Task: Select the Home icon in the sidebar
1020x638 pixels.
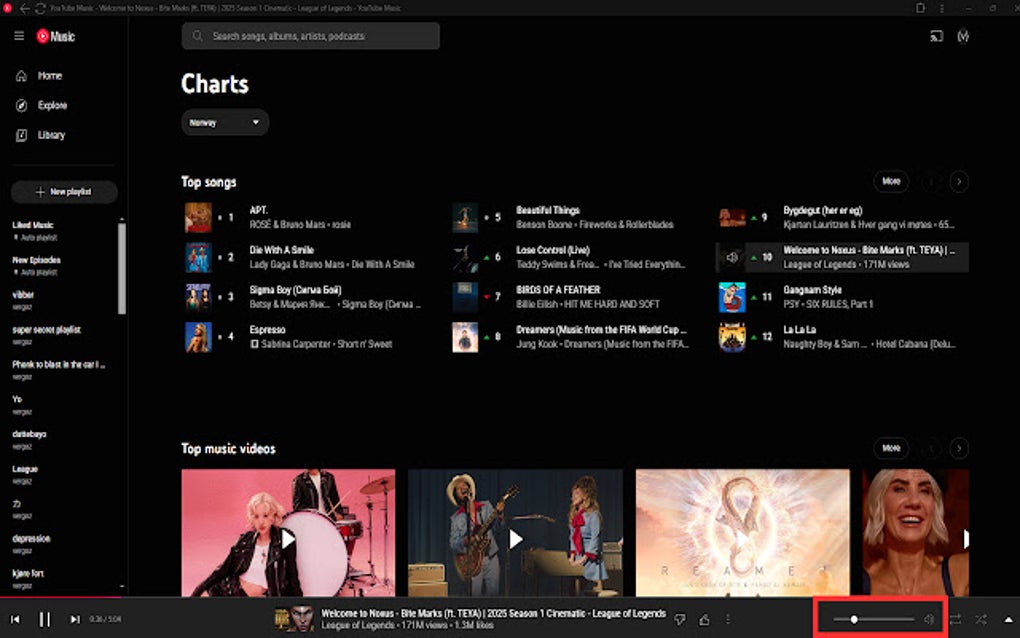Action: coord(20,75)
